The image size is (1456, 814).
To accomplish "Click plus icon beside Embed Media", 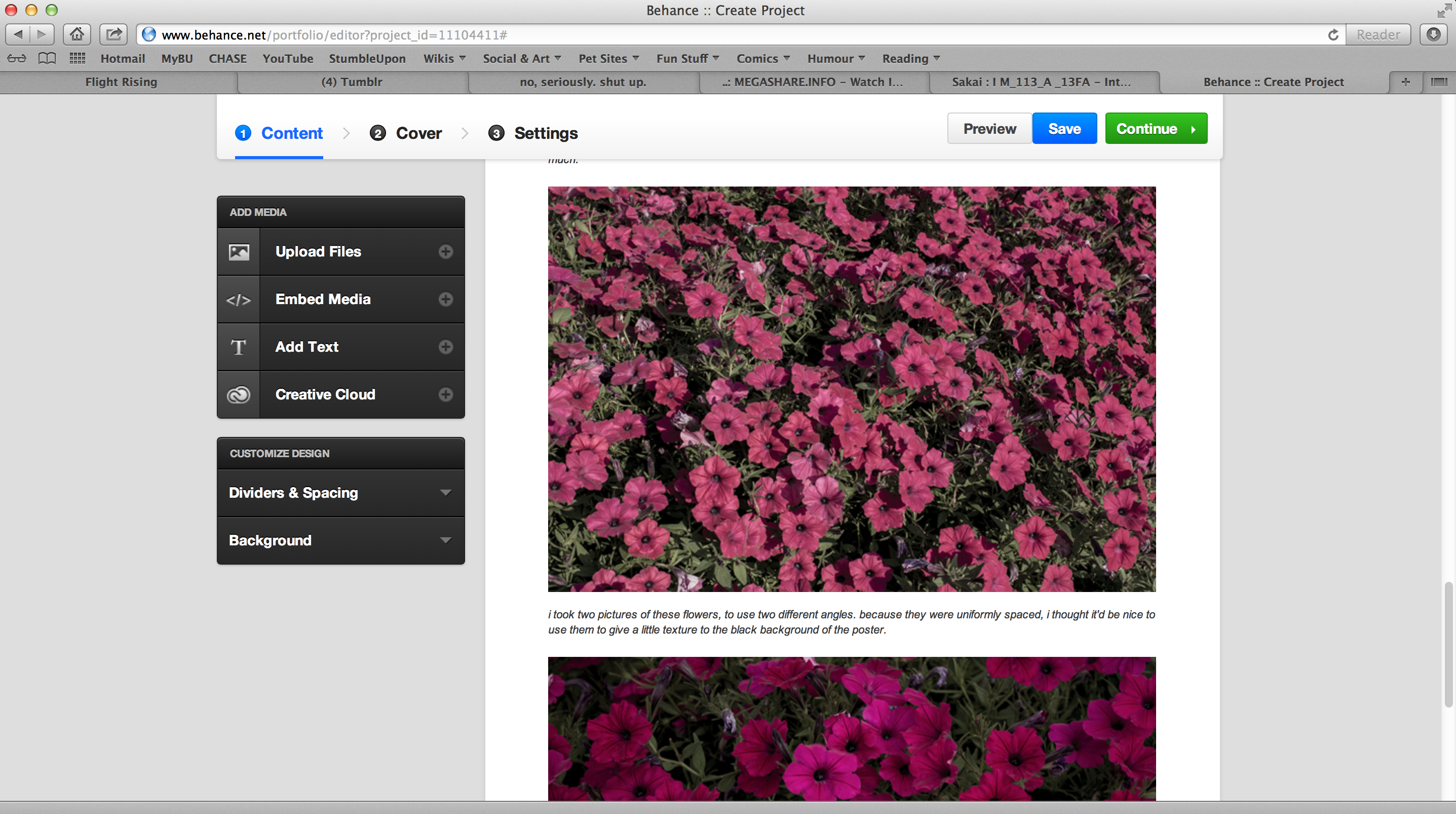I will click(x=445, y=299).
